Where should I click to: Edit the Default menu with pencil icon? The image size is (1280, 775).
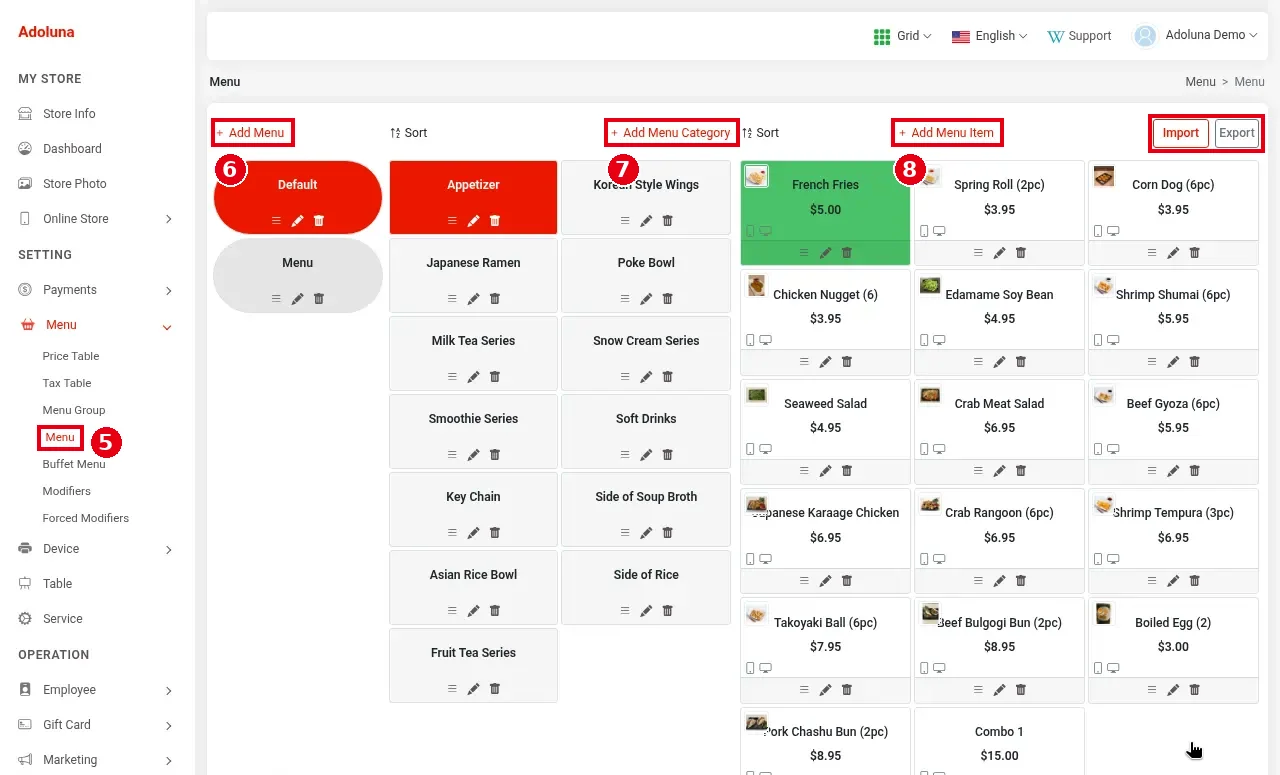[x=297, y=221]
